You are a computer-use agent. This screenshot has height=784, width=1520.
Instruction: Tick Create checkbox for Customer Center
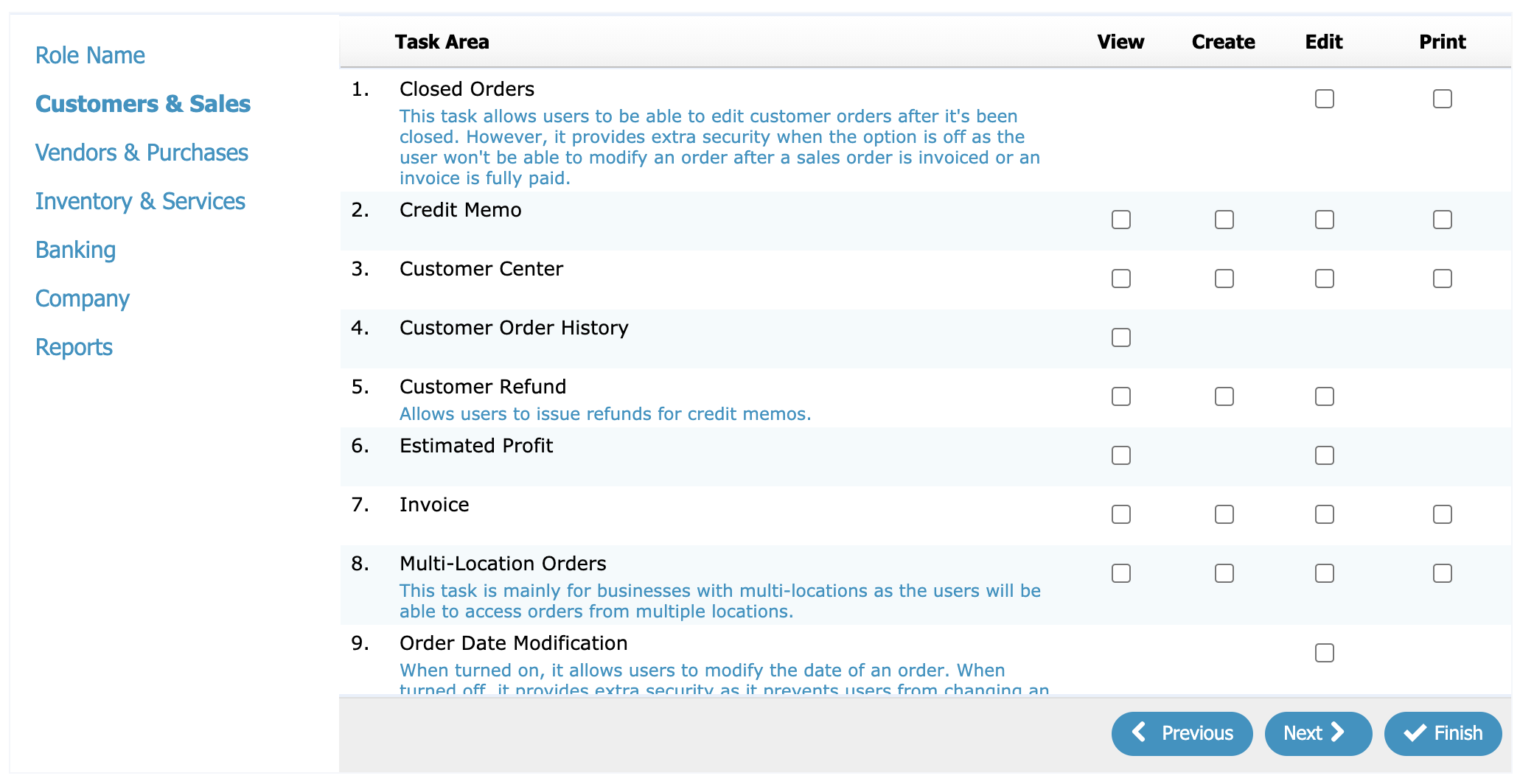1224,279
